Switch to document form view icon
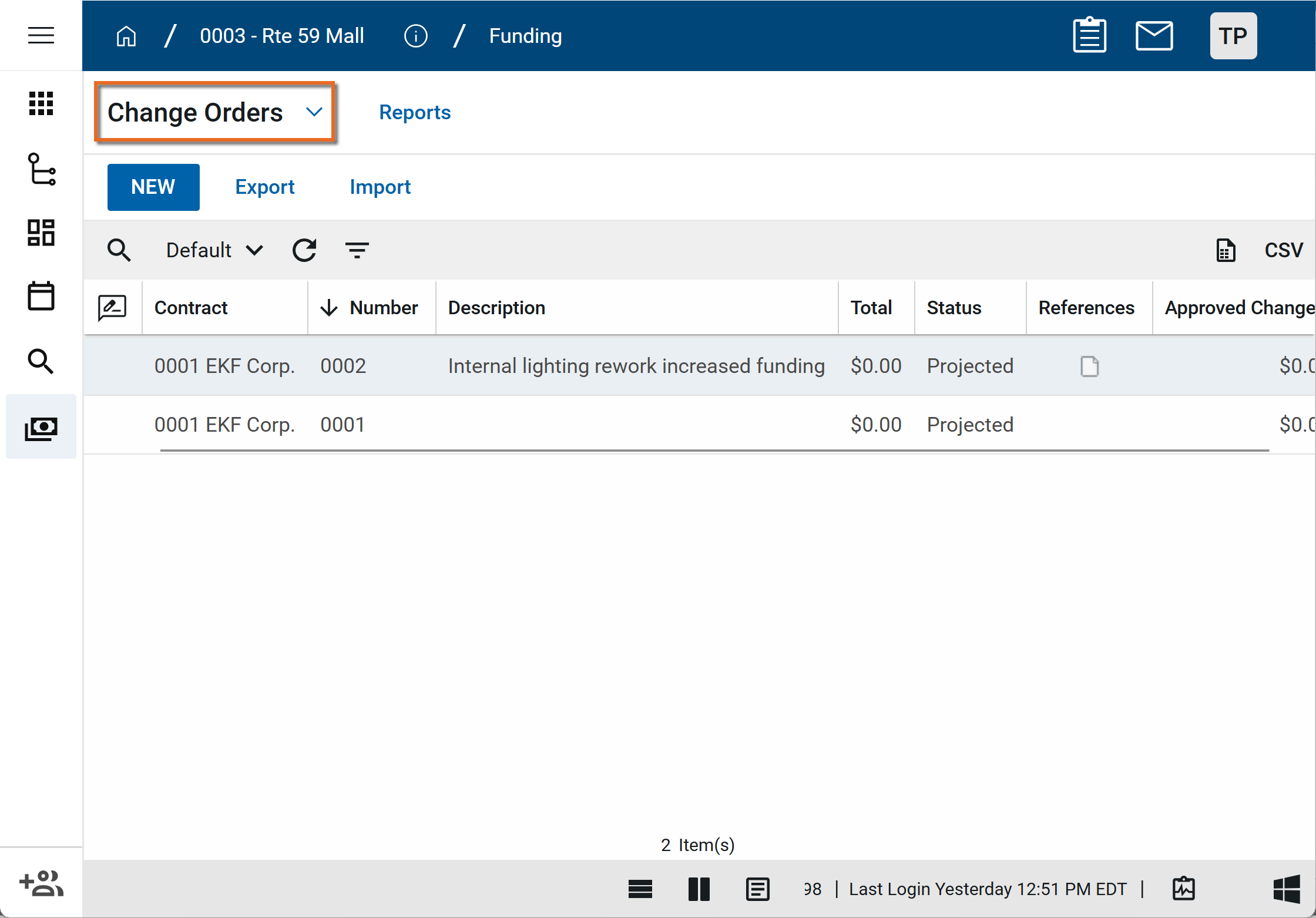The height and width of the screenshot is (918, 1316). coord(757,889)
